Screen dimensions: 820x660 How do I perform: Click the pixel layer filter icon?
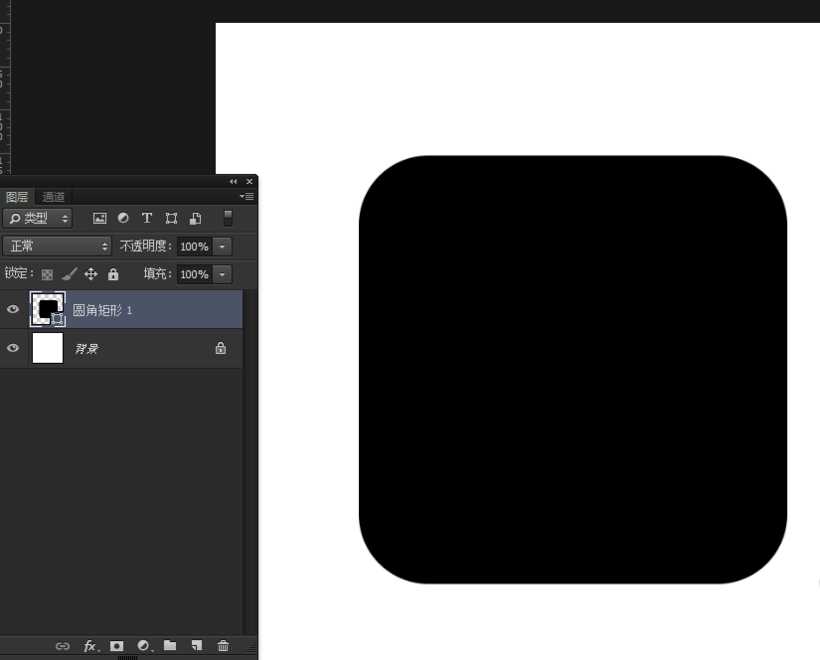pos(99,218)
